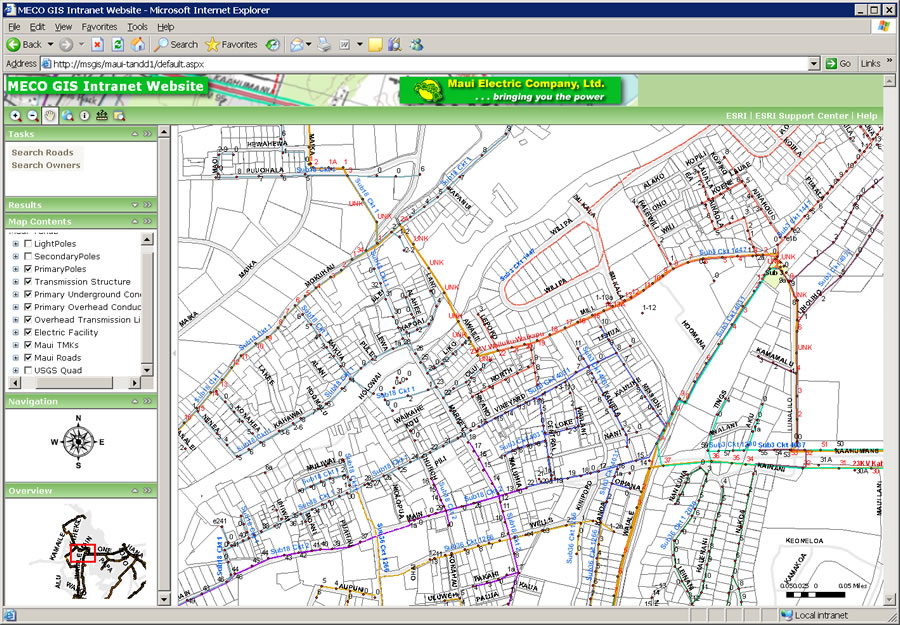Image resolution: width=900 pixels, height=625 pixels.
Task: Open the Back button history dropdown
Action: point(50,44)
